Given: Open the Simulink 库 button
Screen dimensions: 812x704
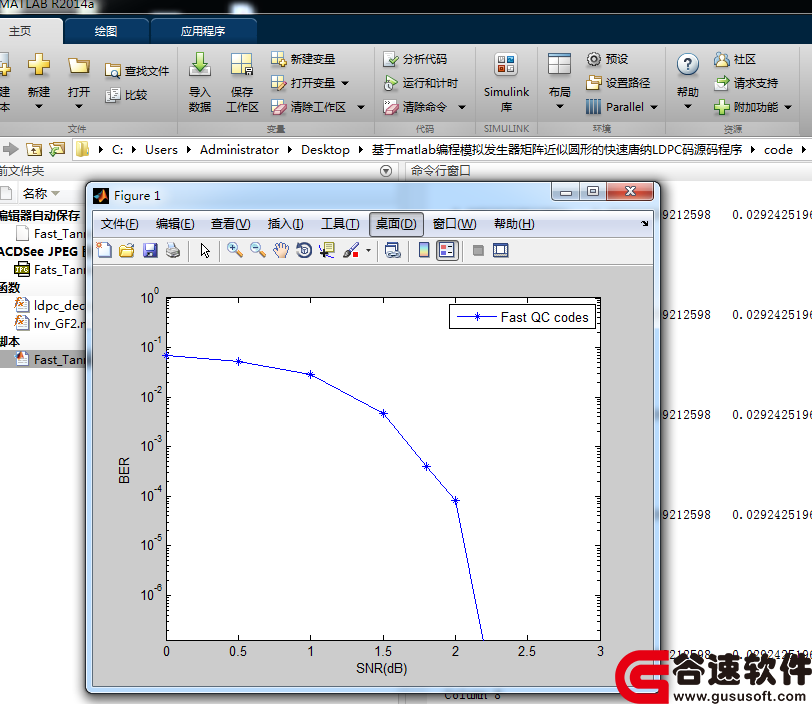Looking at the screenshot, I should [x=506, y=82].
